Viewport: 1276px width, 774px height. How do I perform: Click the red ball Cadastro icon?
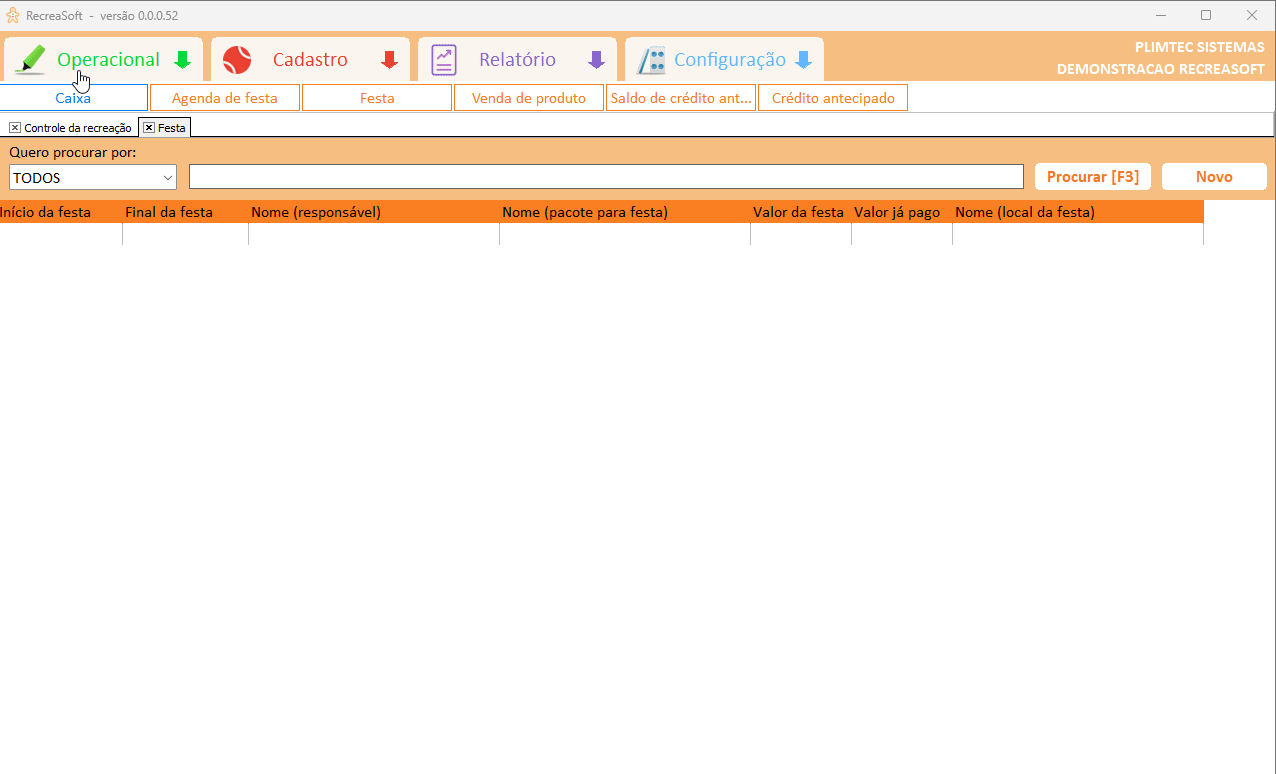237,60
